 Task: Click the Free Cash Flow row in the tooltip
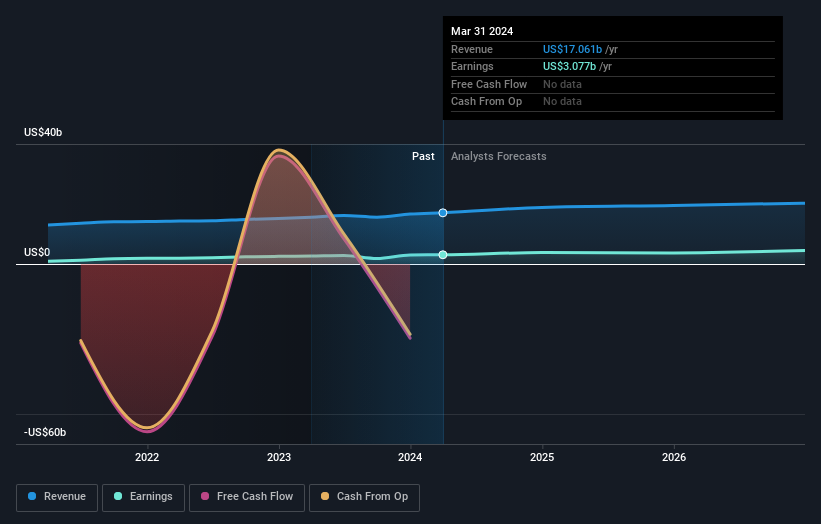(613, 84)
